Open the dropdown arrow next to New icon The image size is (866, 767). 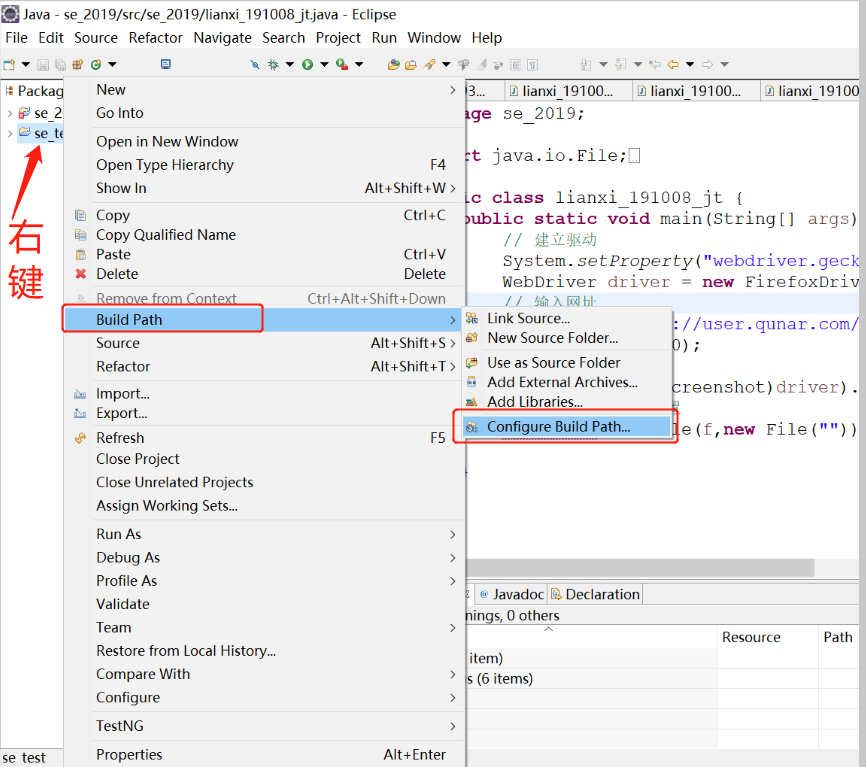25,65
